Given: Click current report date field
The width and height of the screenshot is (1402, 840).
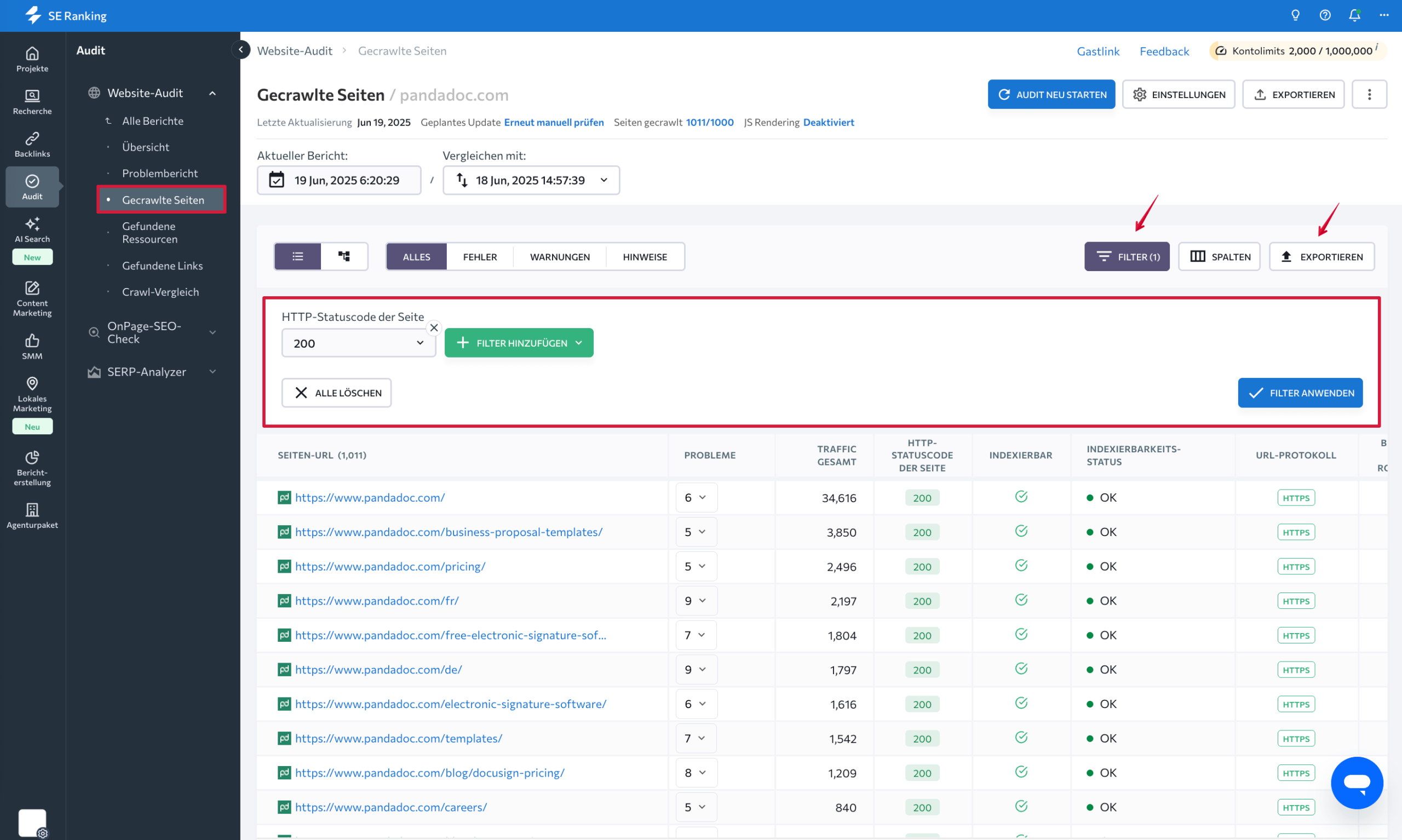Looking at the screenshot, I should 339,180.
